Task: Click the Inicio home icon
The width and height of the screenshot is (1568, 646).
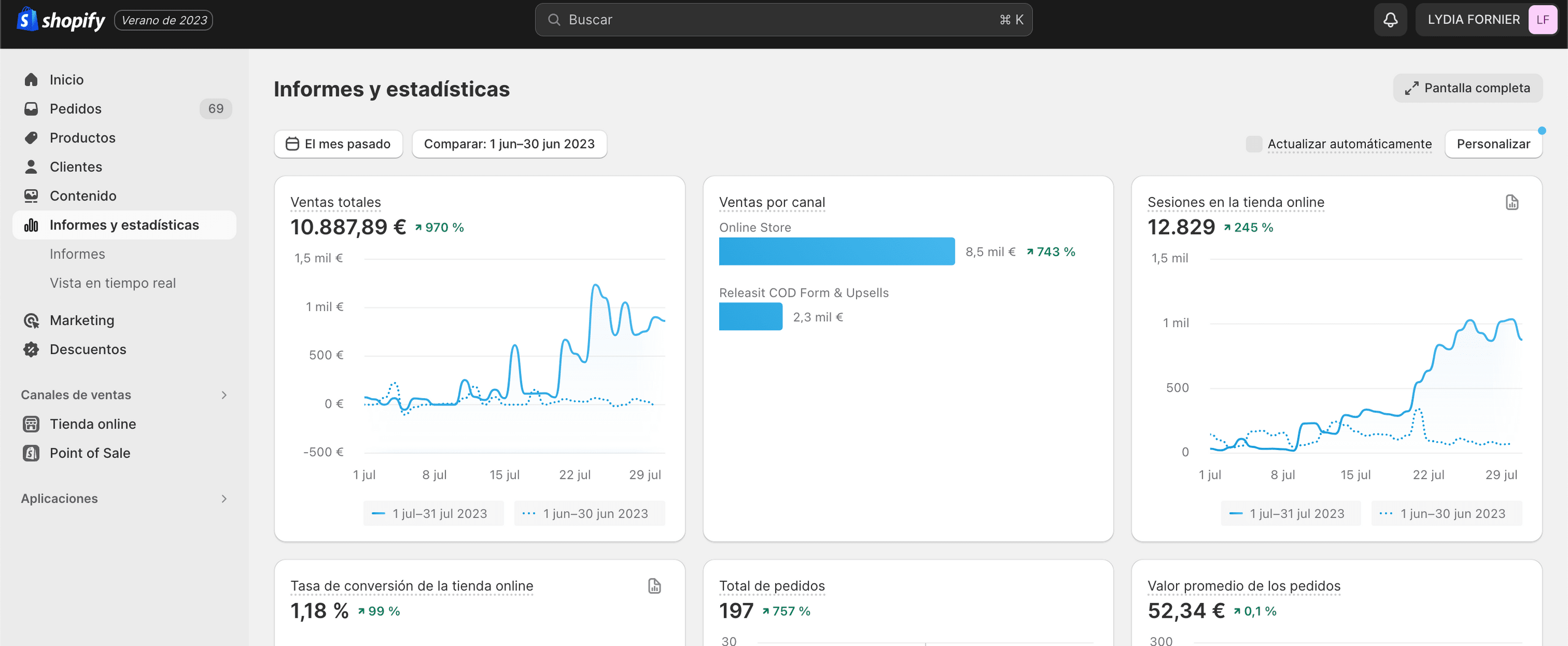Action: pyautogui.click(x=31, y=80)
